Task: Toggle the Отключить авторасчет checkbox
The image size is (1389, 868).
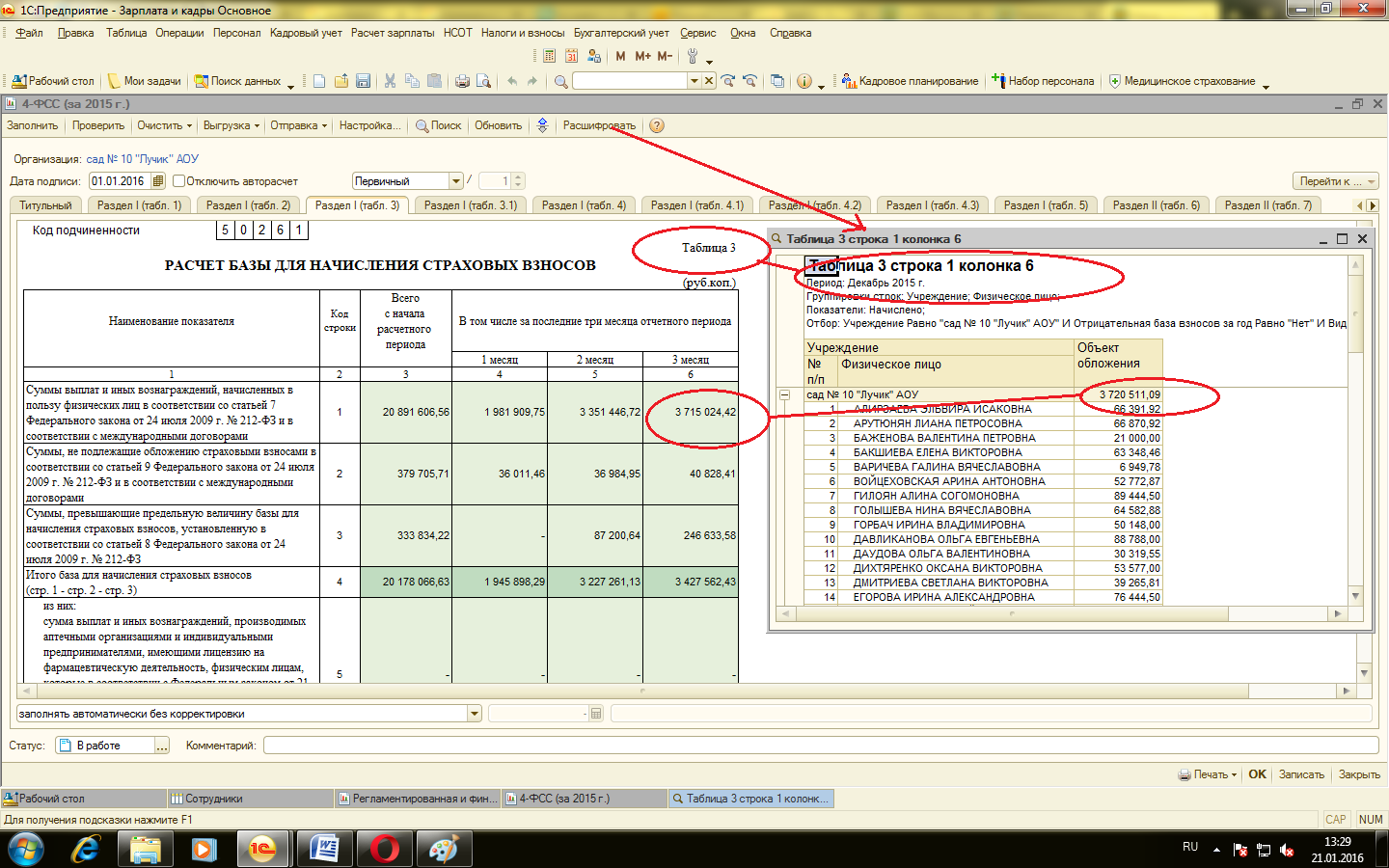Action: (x=178, y=181)
